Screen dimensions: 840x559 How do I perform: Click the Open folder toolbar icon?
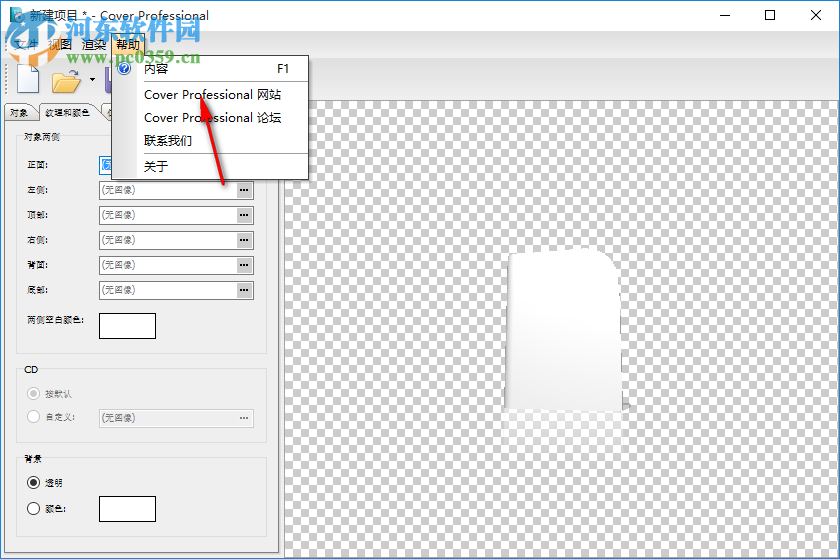(66, 81)
